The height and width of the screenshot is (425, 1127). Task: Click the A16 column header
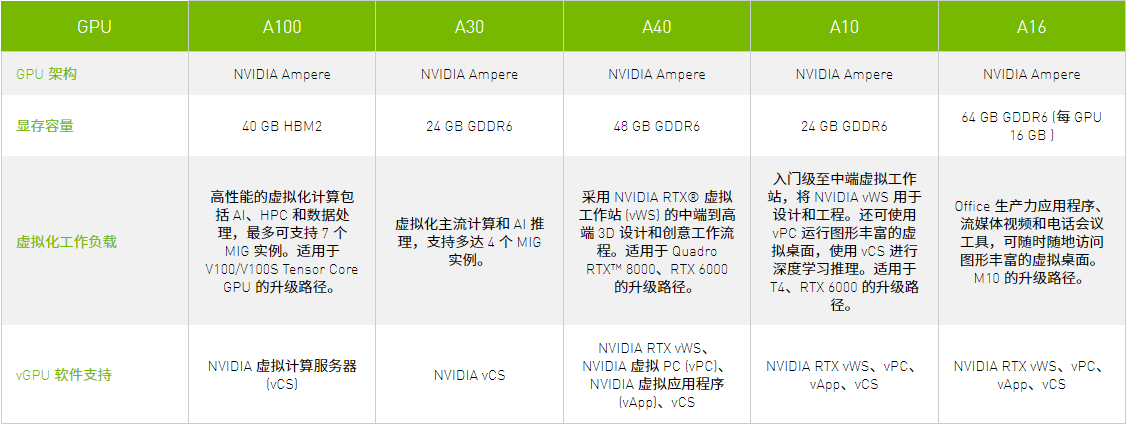point(1031,27)
